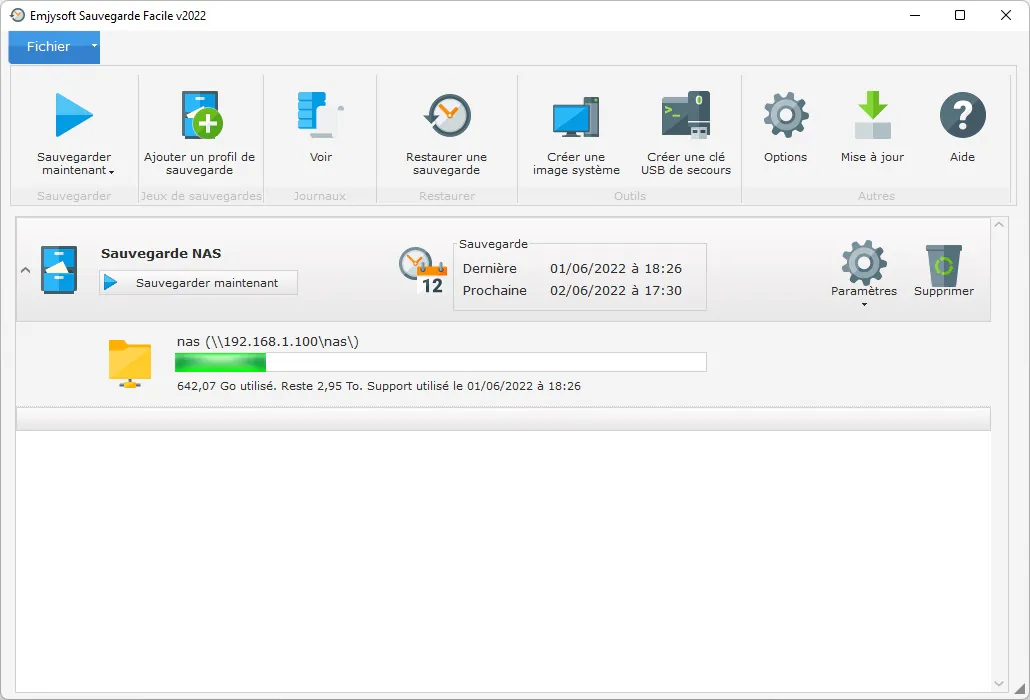
Task: Click the Sauvegarde NAS cabinet profile icon
Action: point(59,270)
